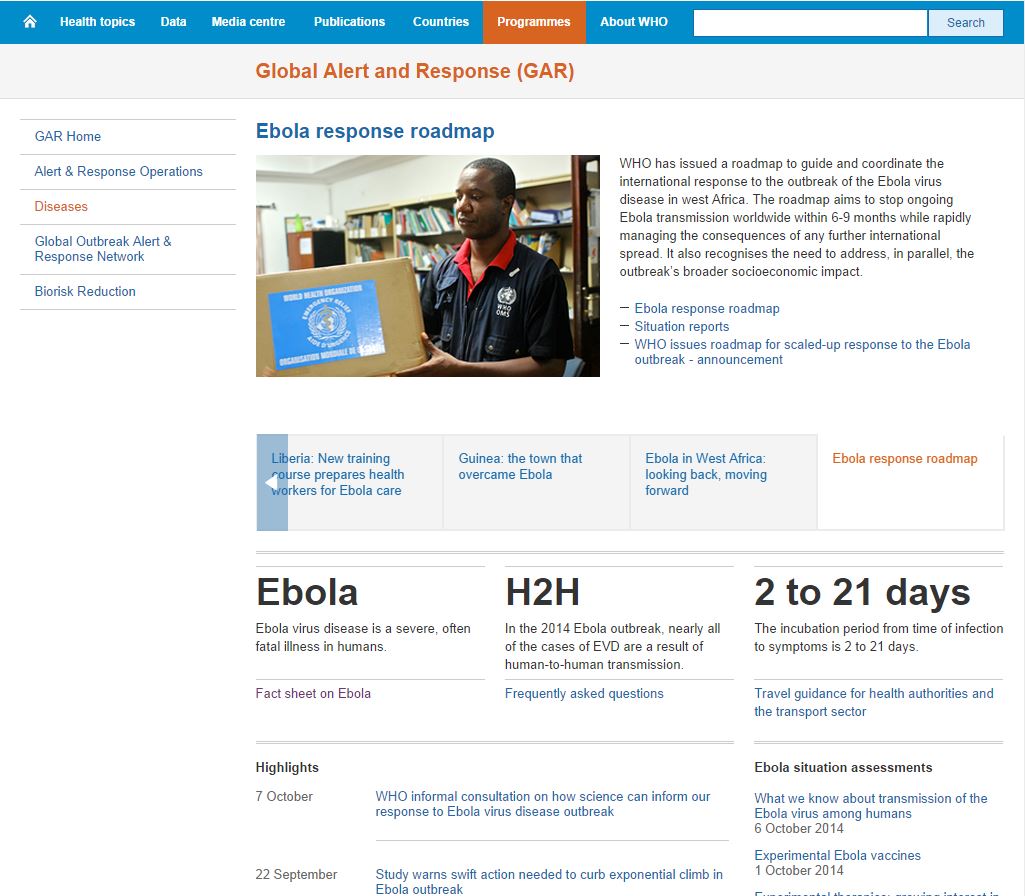
Task: Select the Programmes tab
Action: (x=533, y=22)
